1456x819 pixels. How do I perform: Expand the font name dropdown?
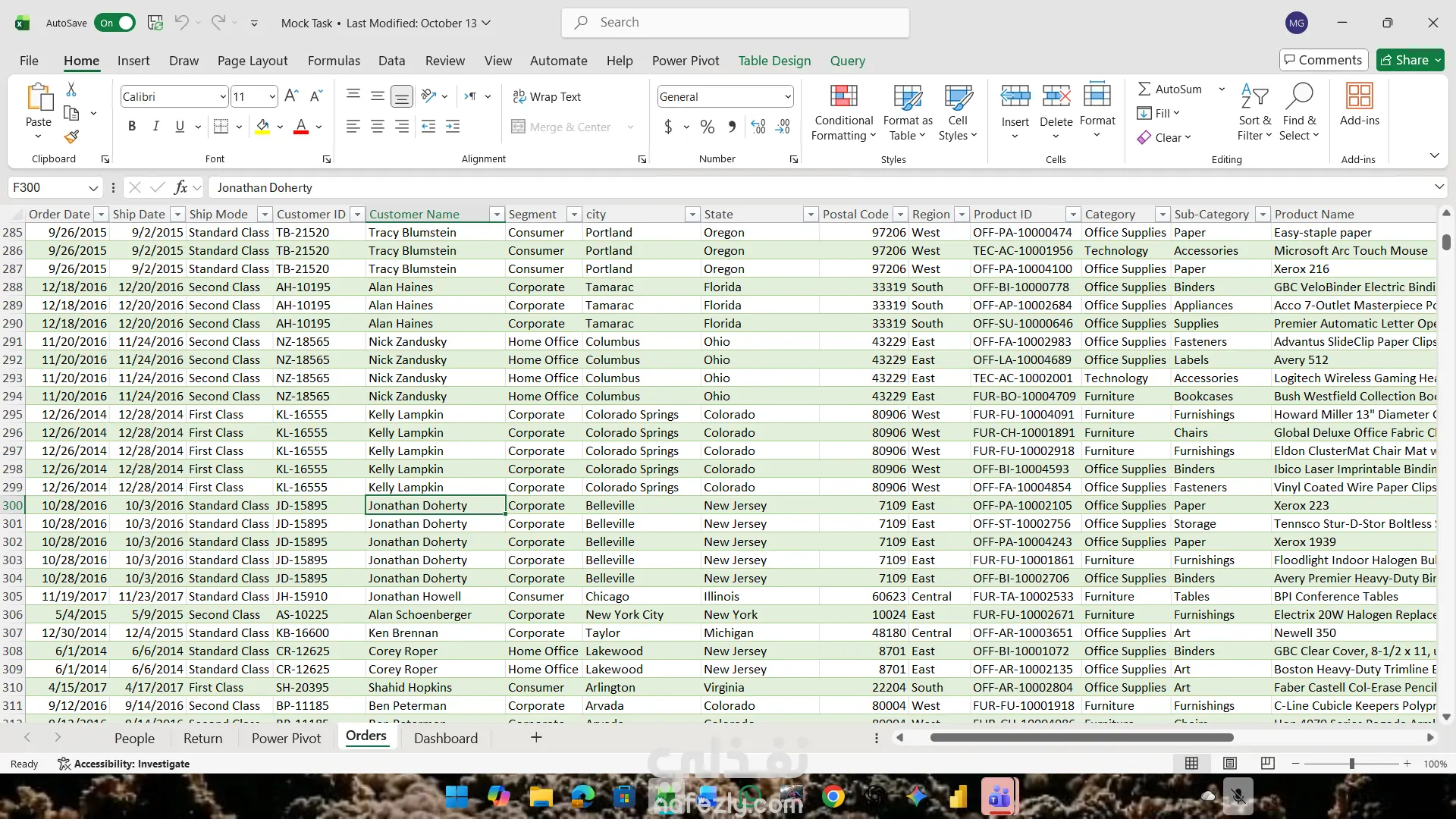tap(222, 96)
